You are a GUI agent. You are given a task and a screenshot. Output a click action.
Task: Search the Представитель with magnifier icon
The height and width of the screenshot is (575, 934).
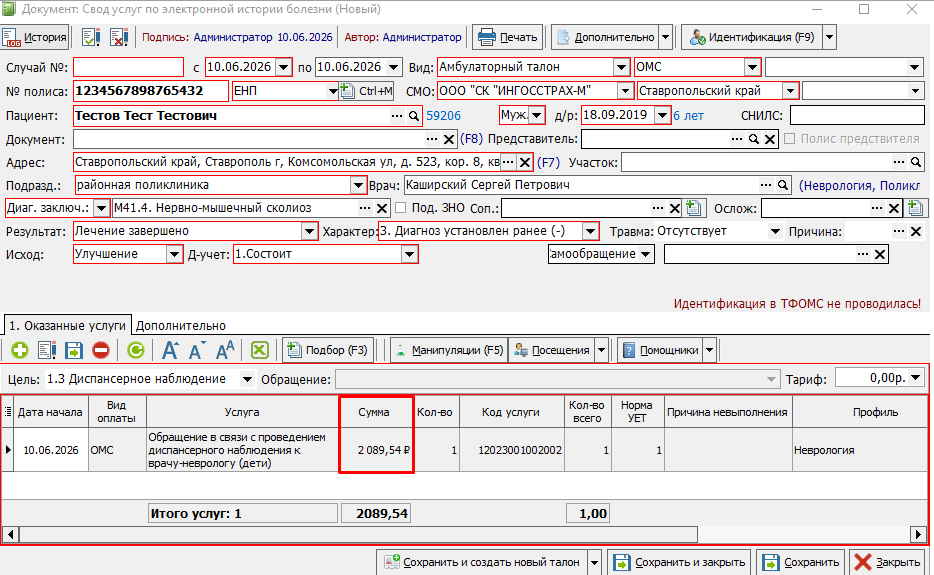click(x=754, y=139)
